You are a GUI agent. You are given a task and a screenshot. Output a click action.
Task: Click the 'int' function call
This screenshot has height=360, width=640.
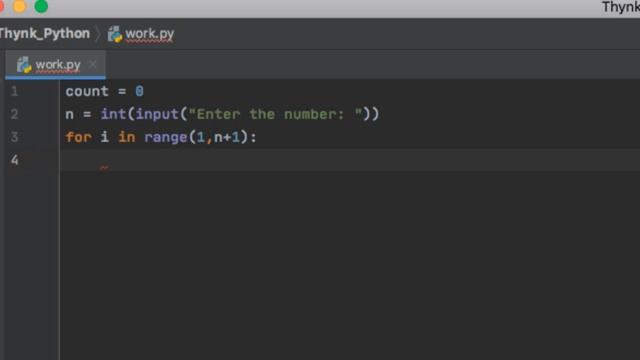[113, 114]
